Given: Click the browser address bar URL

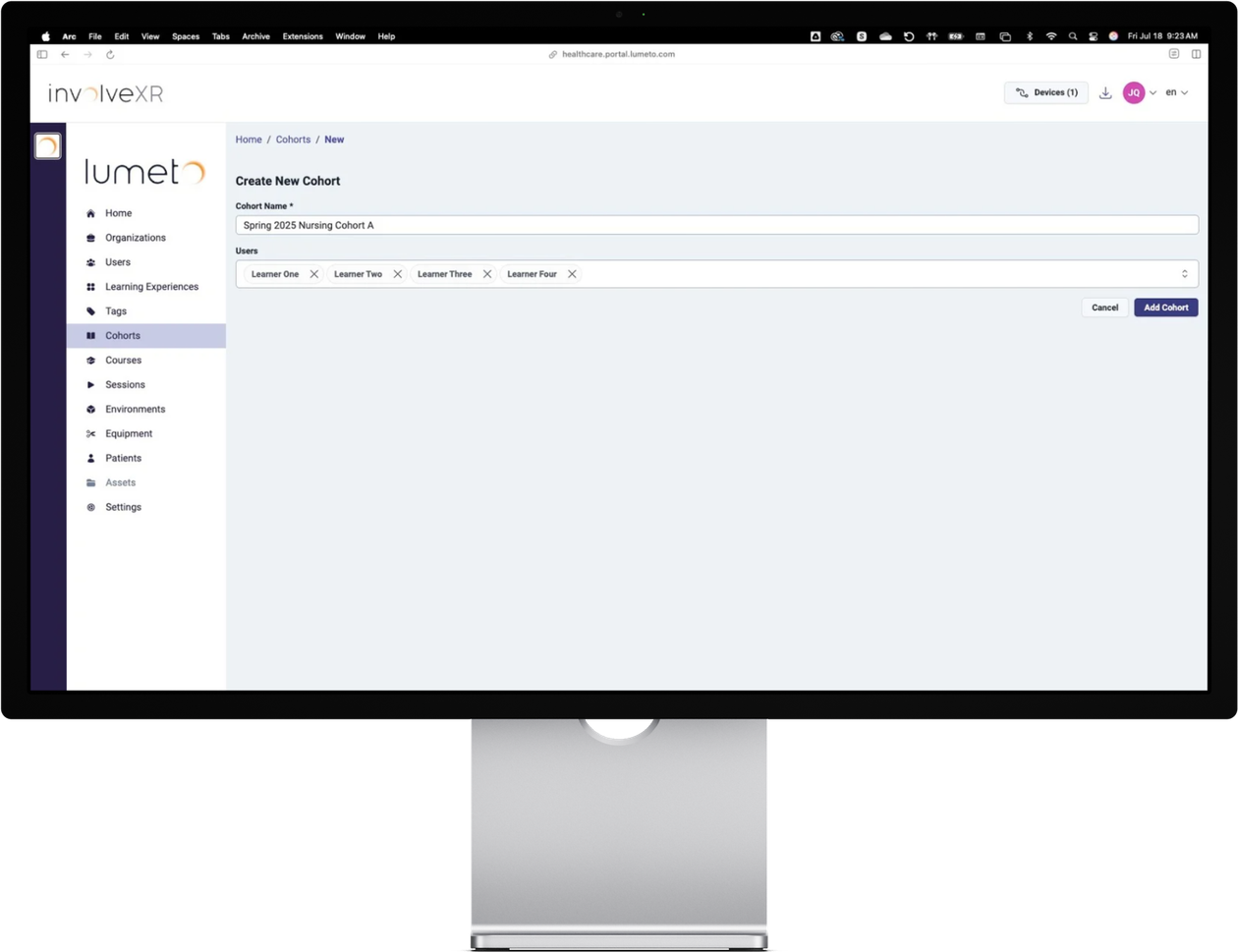Looking at the screenshot, I should click(x=618, y=54).
